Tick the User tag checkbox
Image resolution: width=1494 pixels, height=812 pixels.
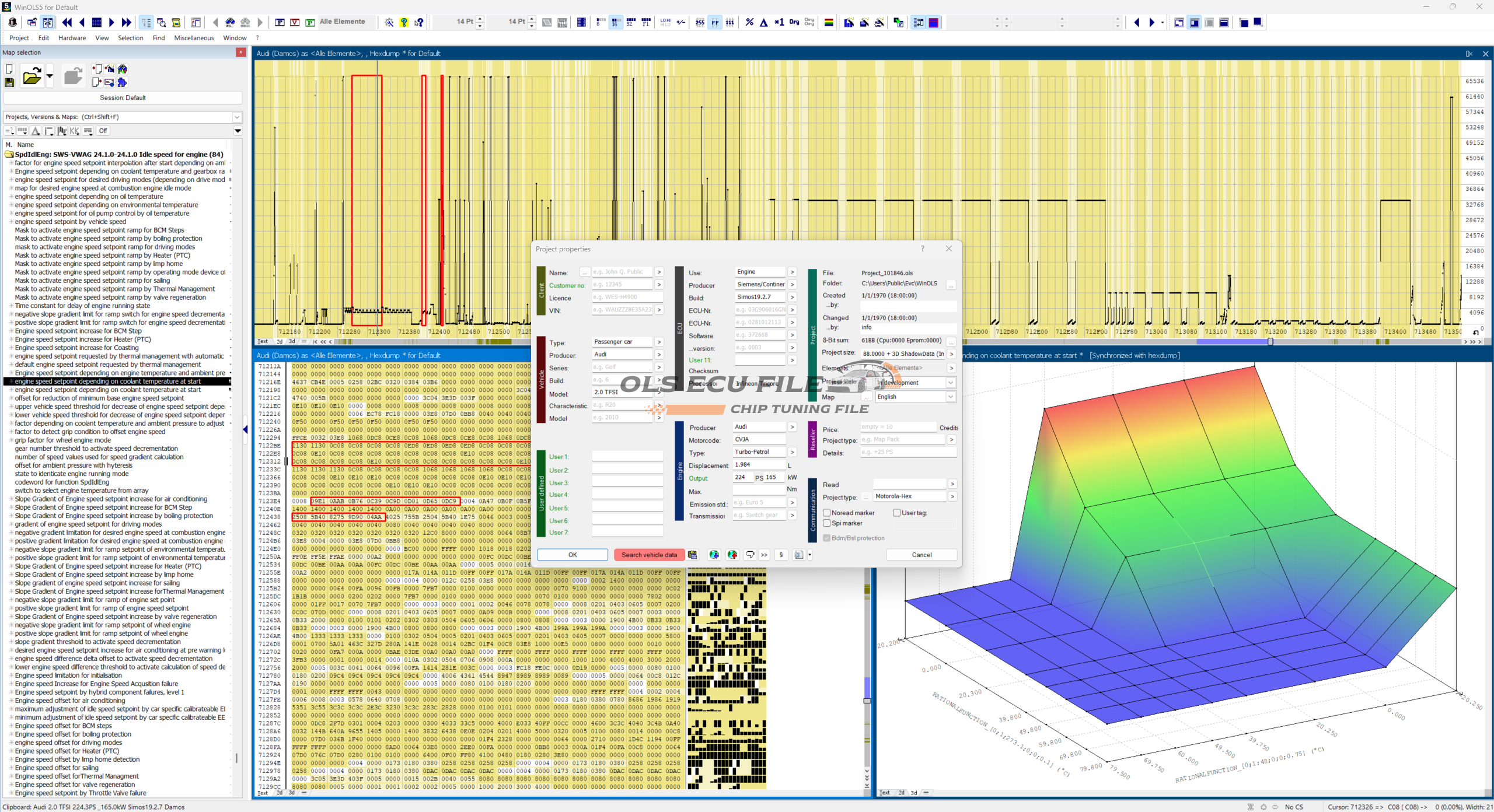[x=896, y=513]
